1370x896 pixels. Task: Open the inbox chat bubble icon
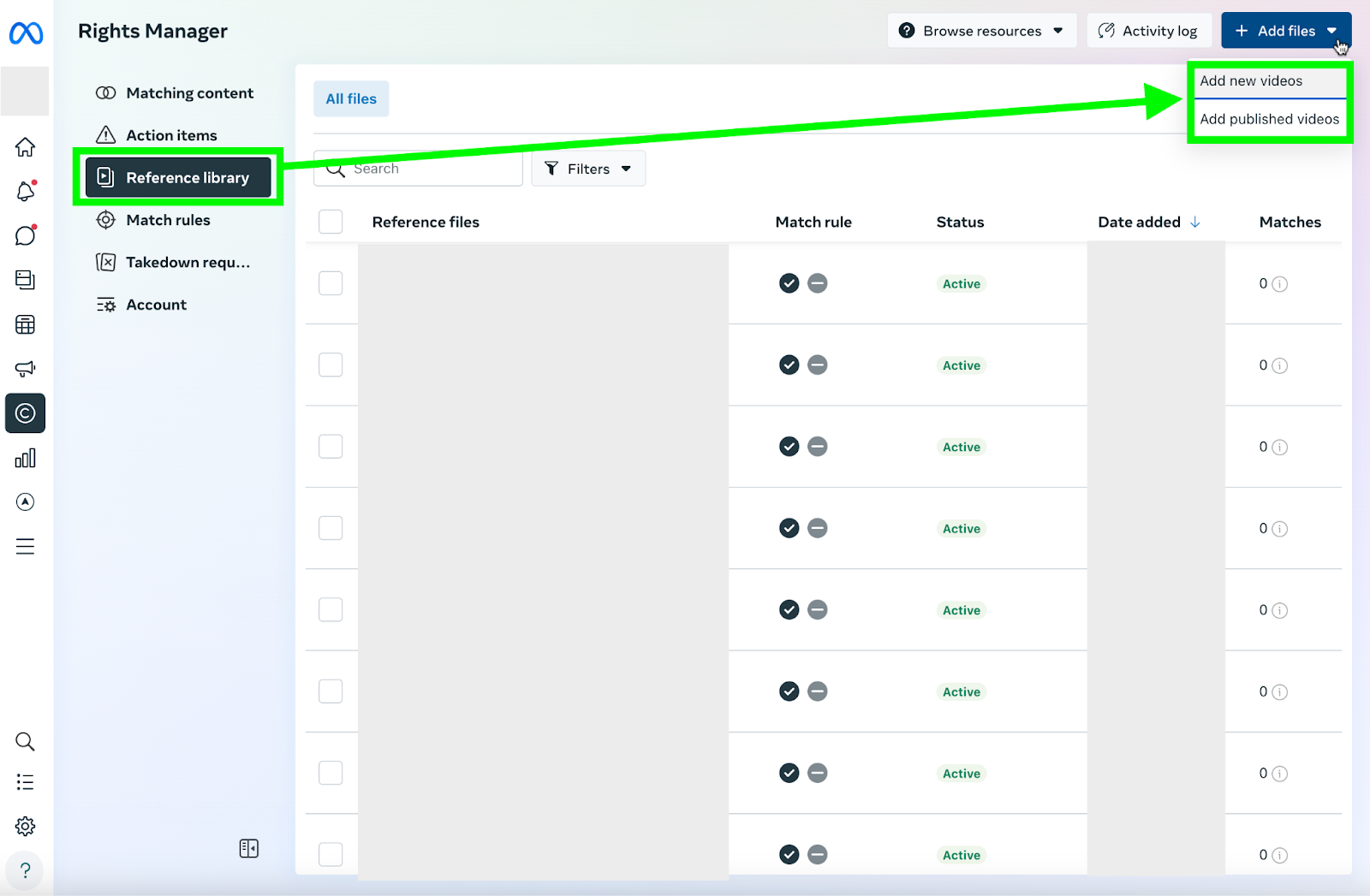coord(26,235)
